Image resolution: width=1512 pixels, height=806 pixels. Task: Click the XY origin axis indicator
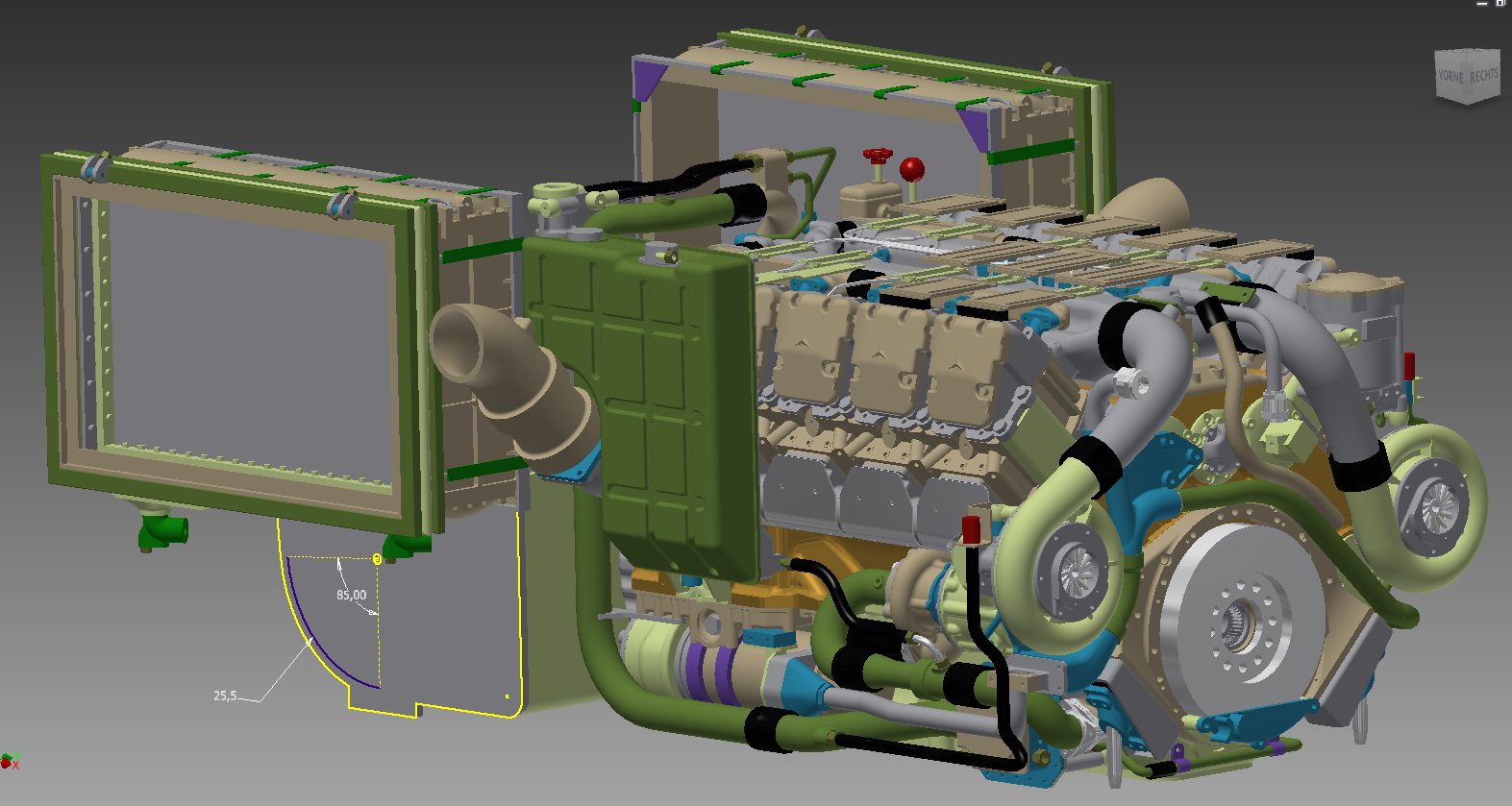point(8,762)
